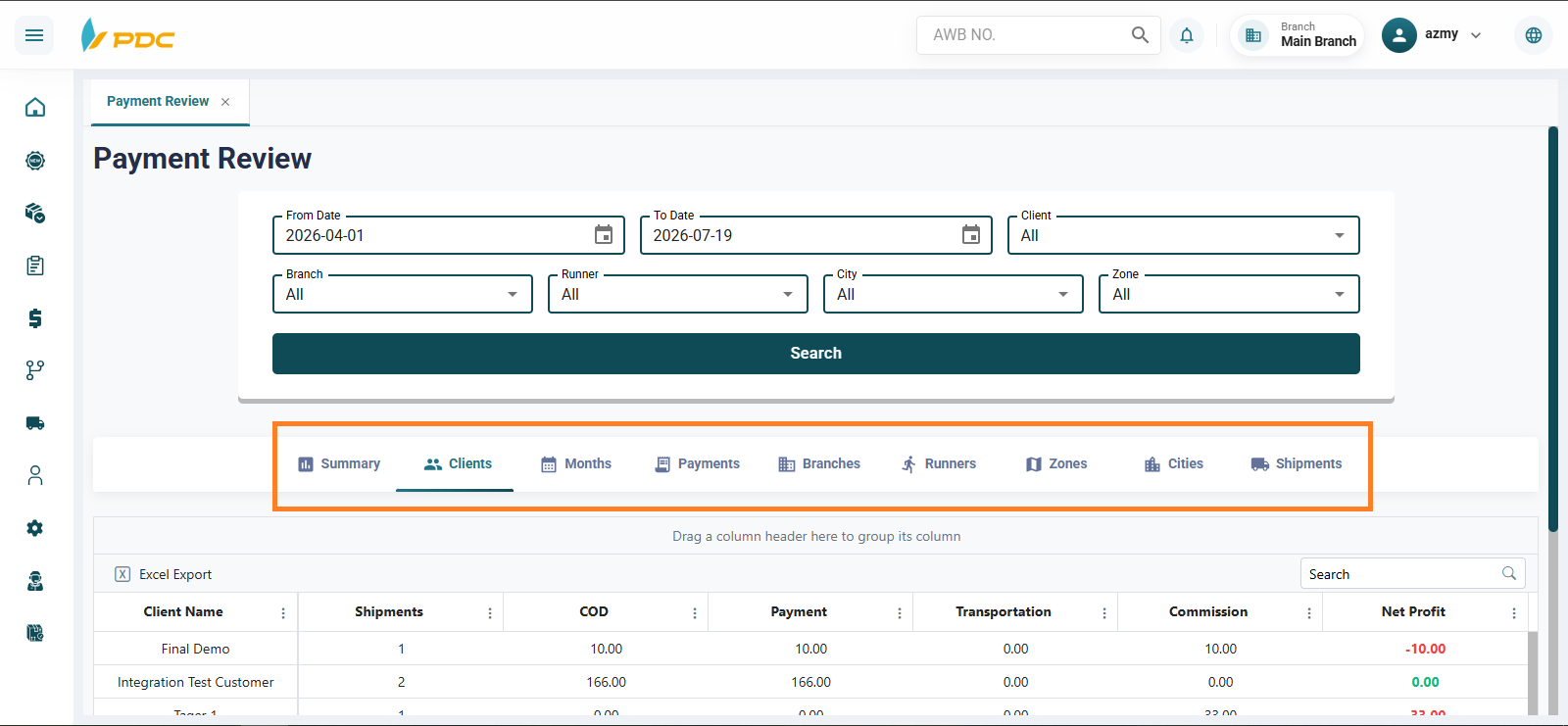Click the PDC logo
The width and height of the screenshot is (1568, 726).
click(128, 35)
